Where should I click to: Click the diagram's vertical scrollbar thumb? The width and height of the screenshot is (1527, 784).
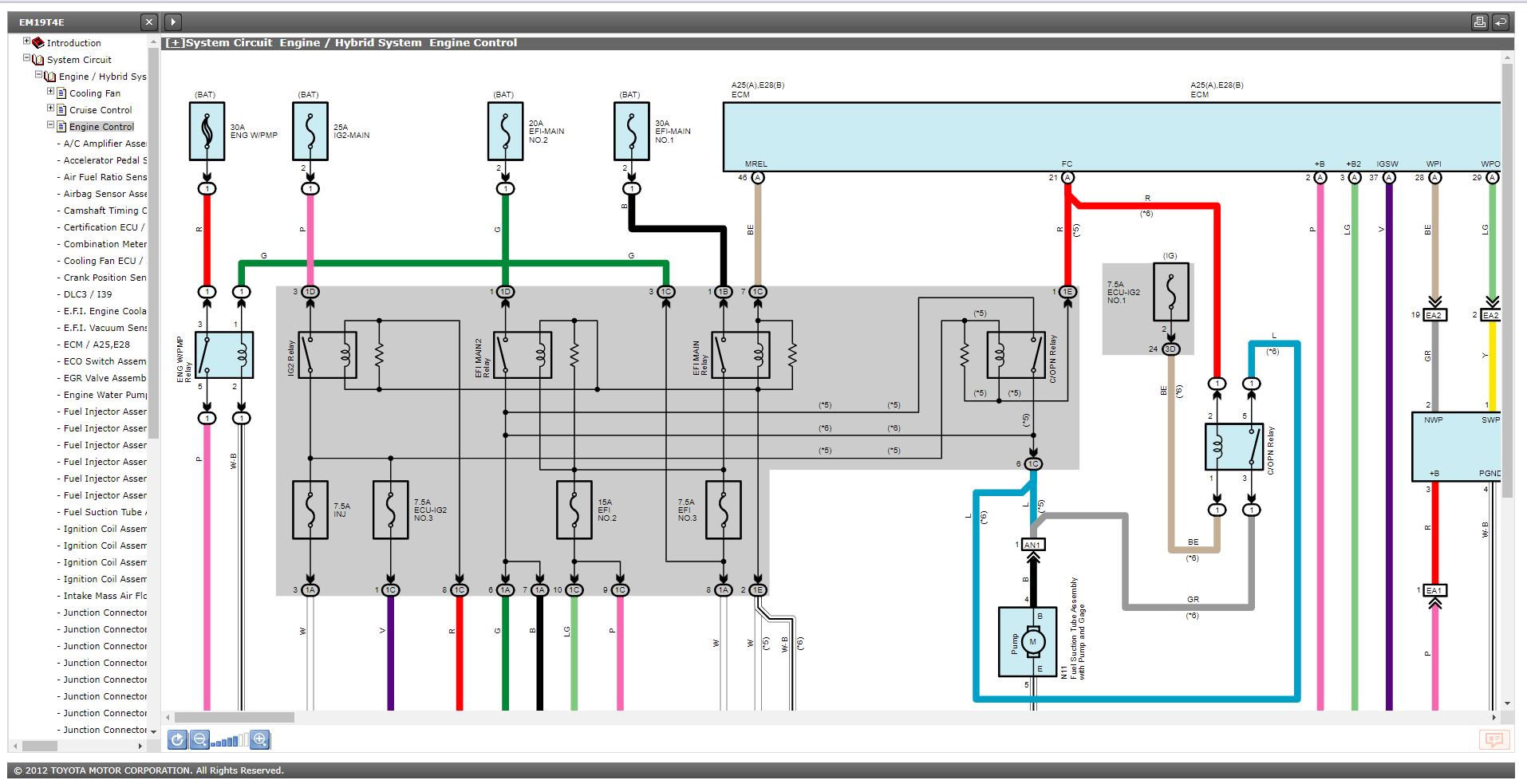tap(1507, 279)
